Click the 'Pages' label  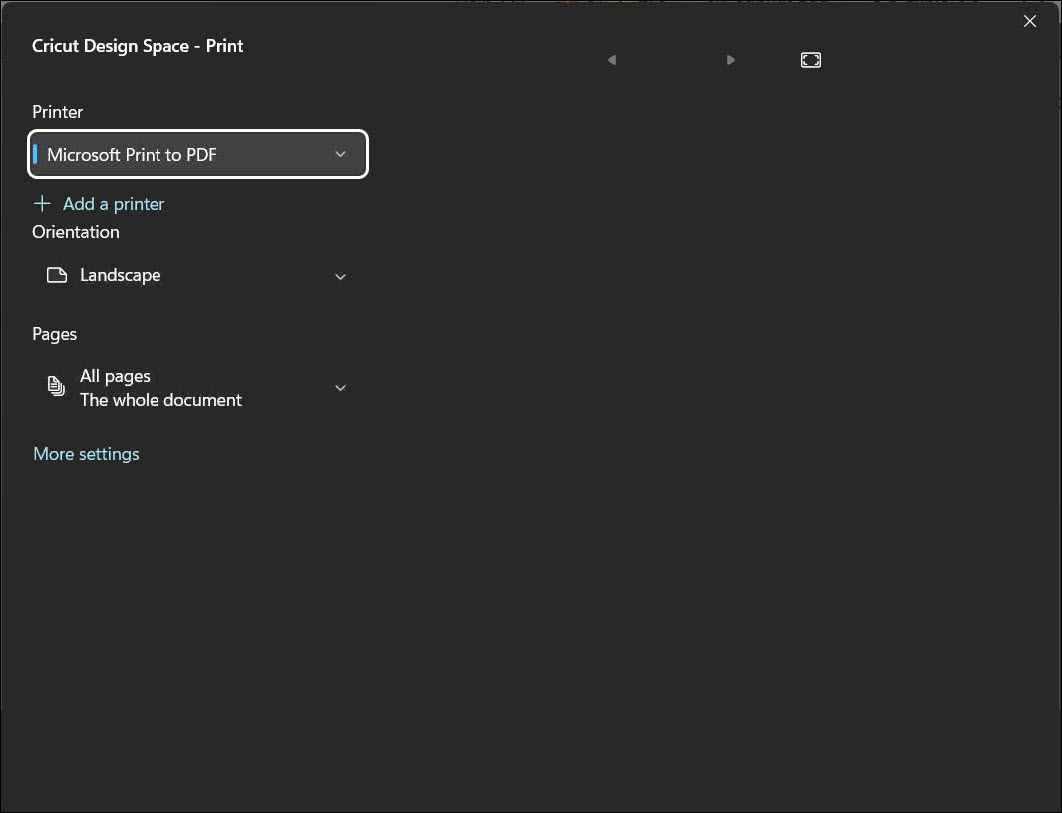pyautogui.click(x=54, y=334)
